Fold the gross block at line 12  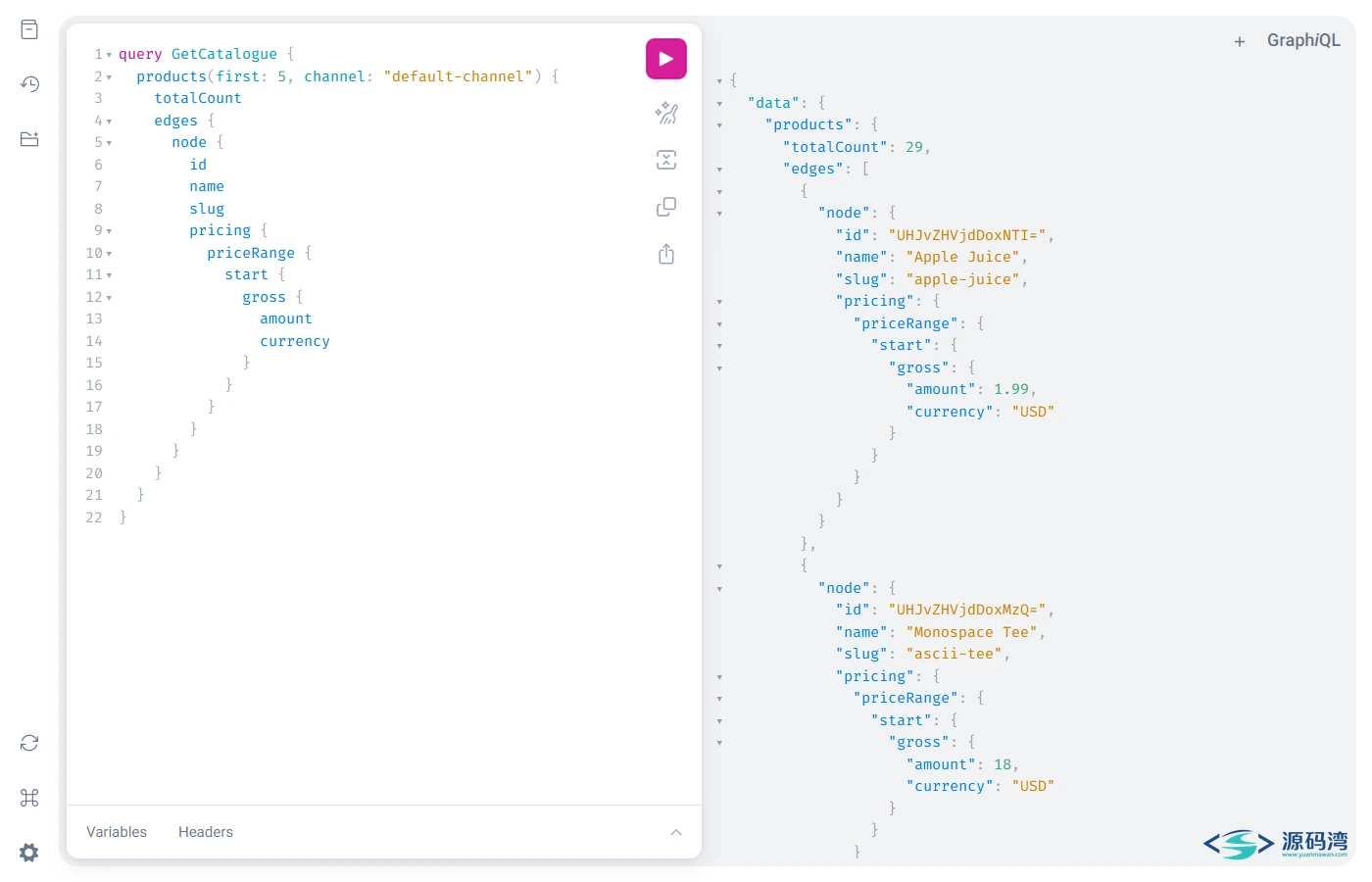coord(109,298)
